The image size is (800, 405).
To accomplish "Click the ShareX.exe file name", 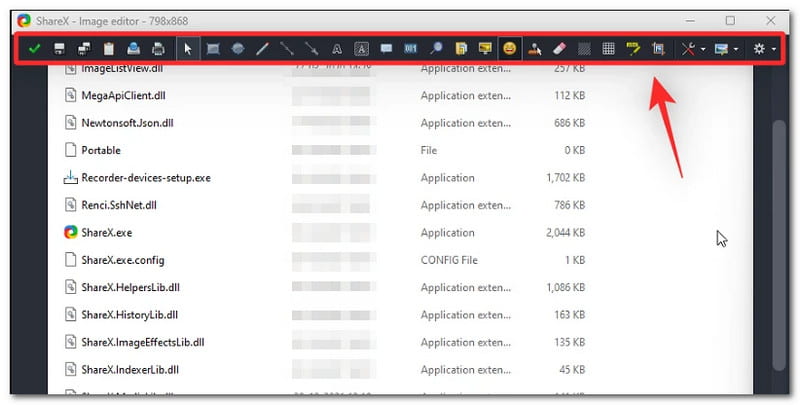I will (x=107, y=233).
